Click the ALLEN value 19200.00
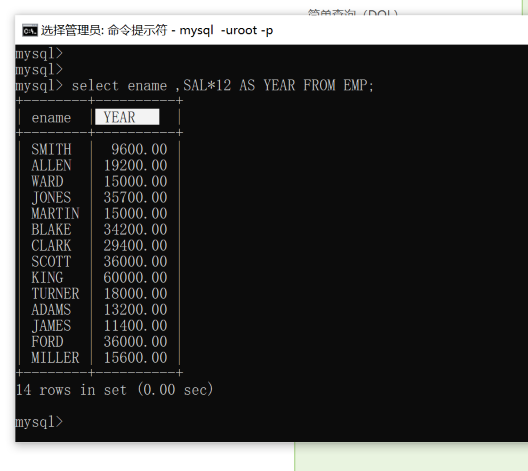This screenshot has height=471, width=528. tap(135, 165)
